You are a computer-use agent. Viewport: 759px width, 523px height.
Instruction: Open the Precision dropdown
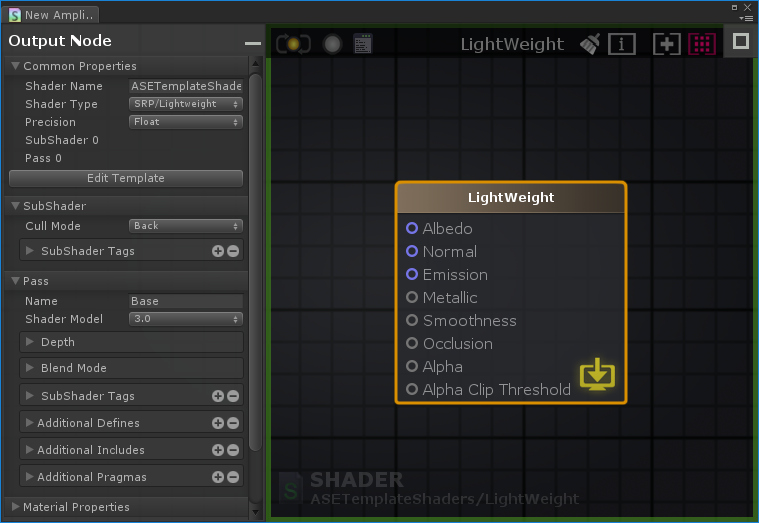[x=186, y=122]
